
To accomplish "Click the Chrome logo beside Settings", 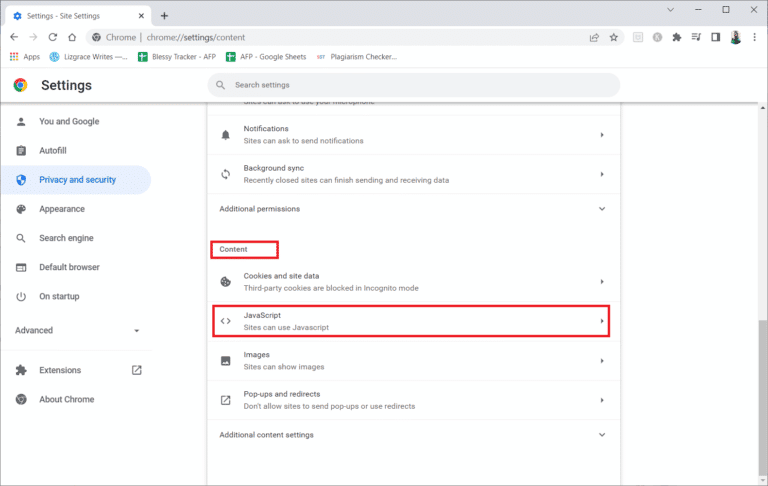I will (20, 85).
